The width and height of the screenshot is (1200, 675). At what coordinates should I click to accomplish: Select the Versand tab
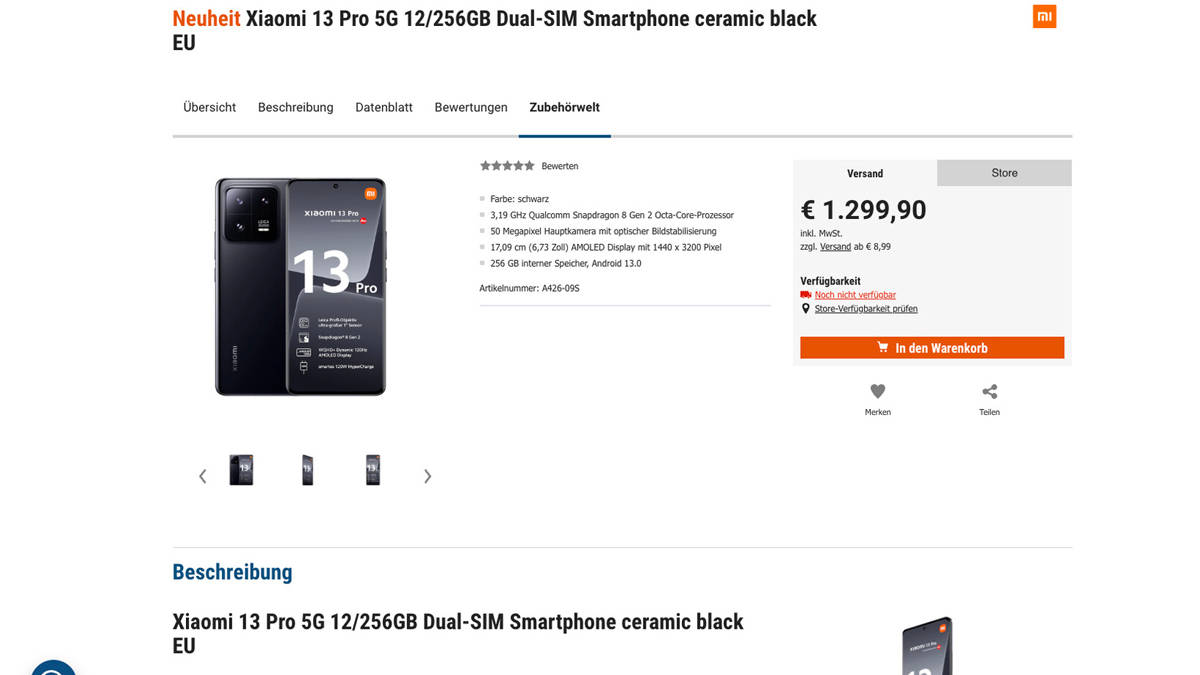[x=865, y=173]
